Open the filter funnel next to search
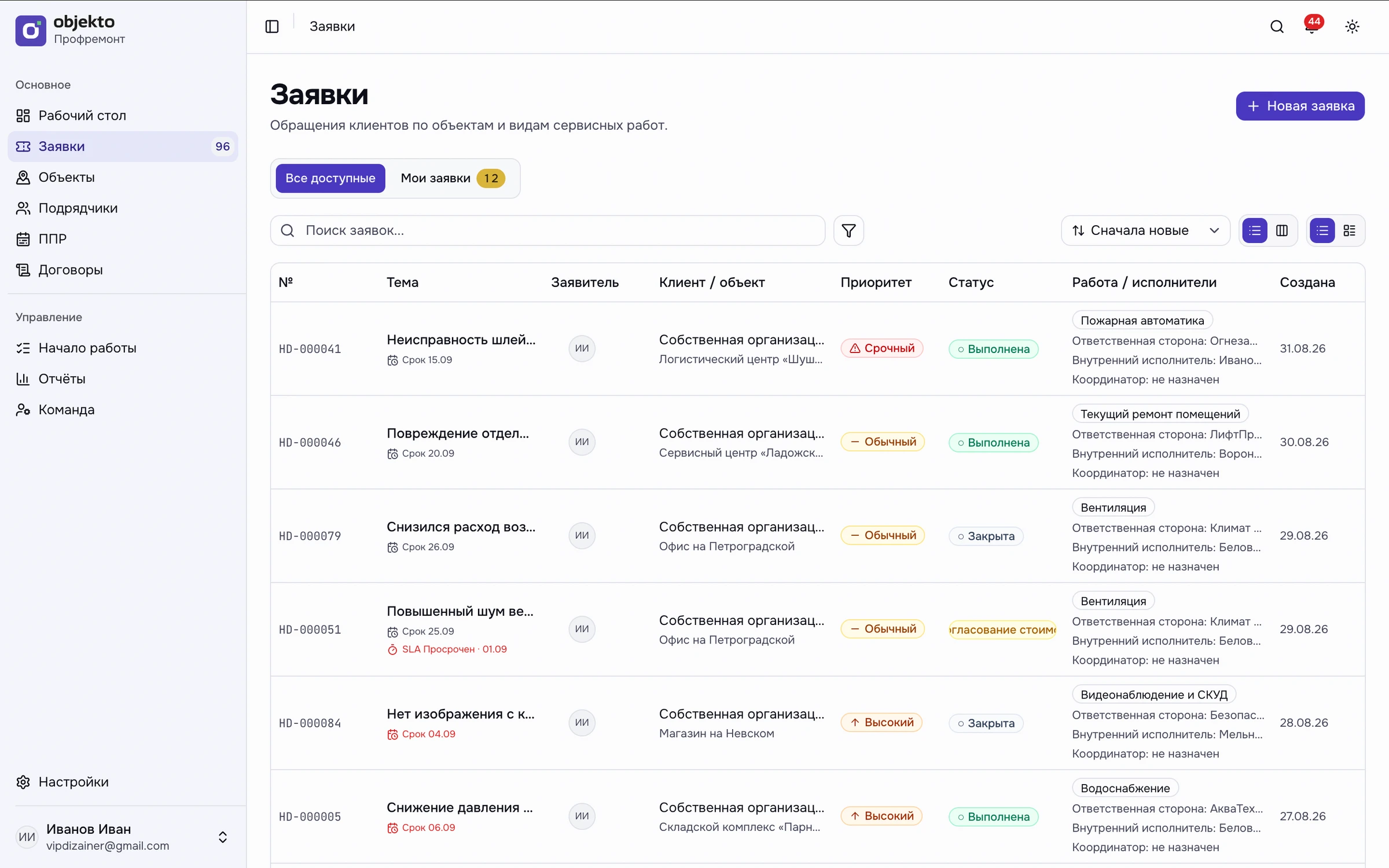Screen dimensions: 1389x868 [x=848, y=231]
